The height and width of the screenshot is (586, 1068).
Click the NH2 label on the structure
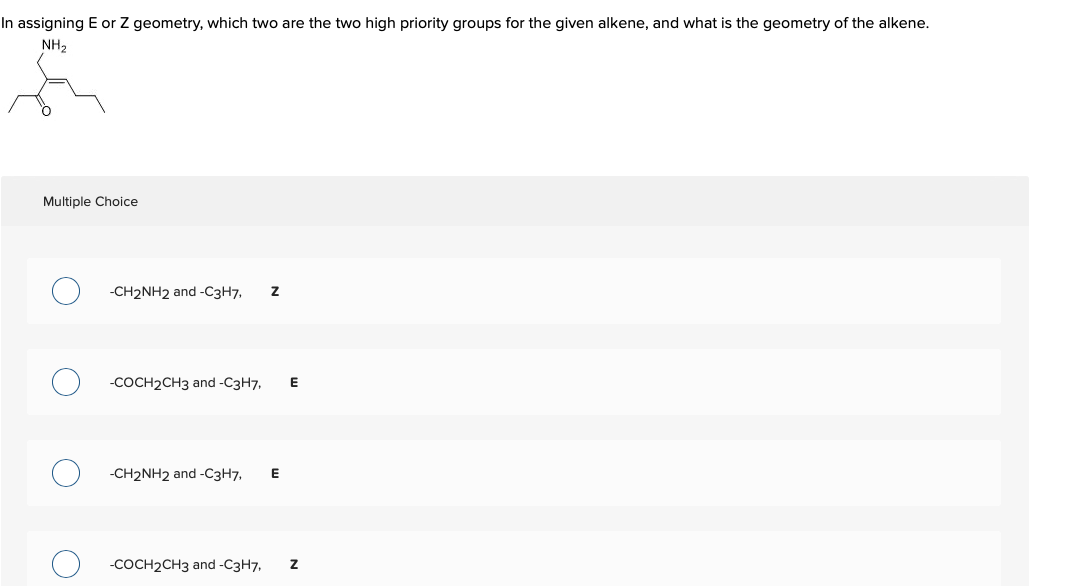click(53, 45)
